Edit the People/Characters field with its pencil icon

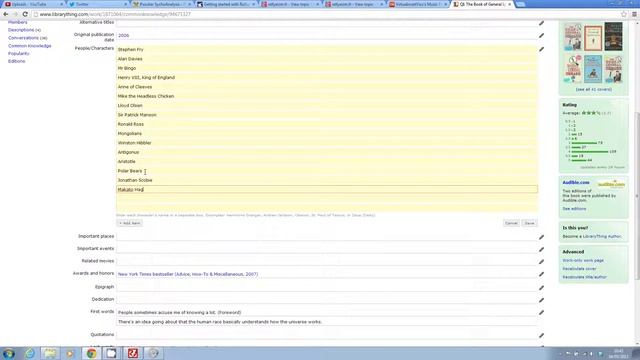point(541,49)
